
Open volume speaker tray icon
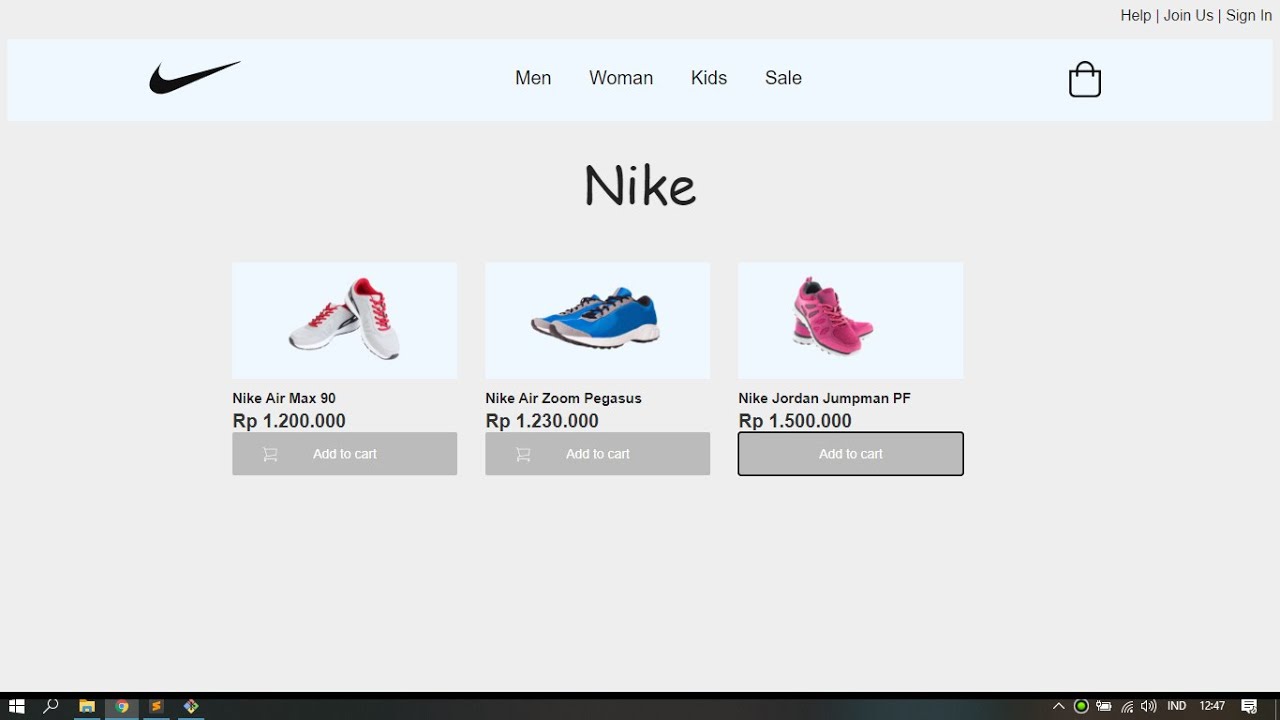point(1148,706)
